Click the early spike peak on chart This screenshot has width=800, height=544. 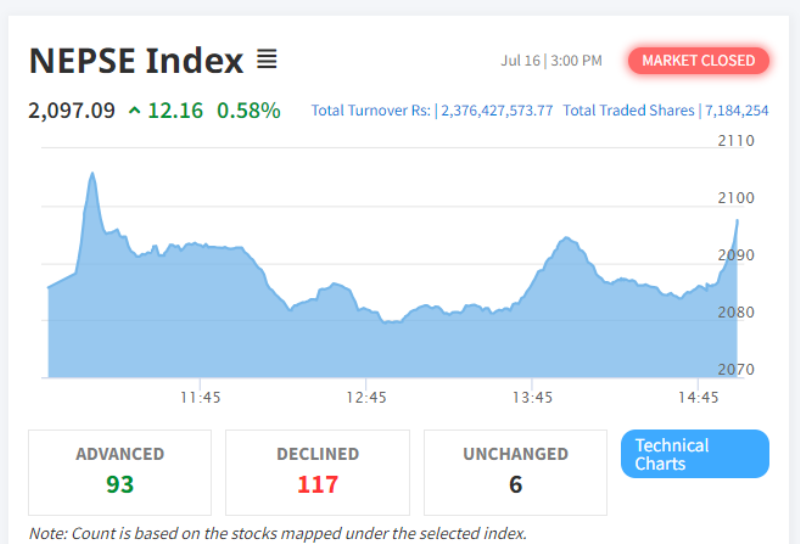[x=92, y=174]
